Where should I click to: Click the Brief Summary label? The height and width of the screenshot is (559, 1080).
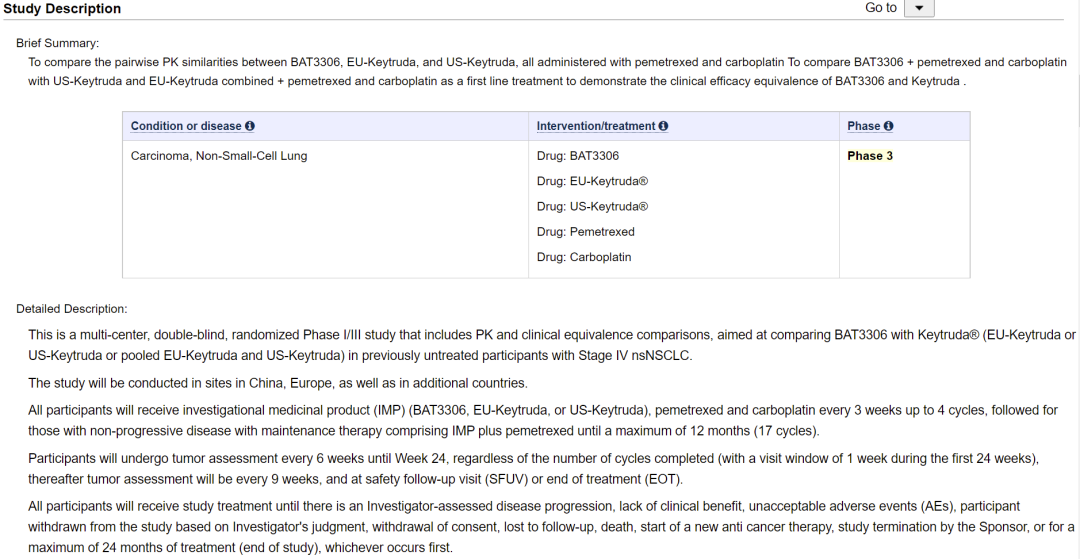58,43
